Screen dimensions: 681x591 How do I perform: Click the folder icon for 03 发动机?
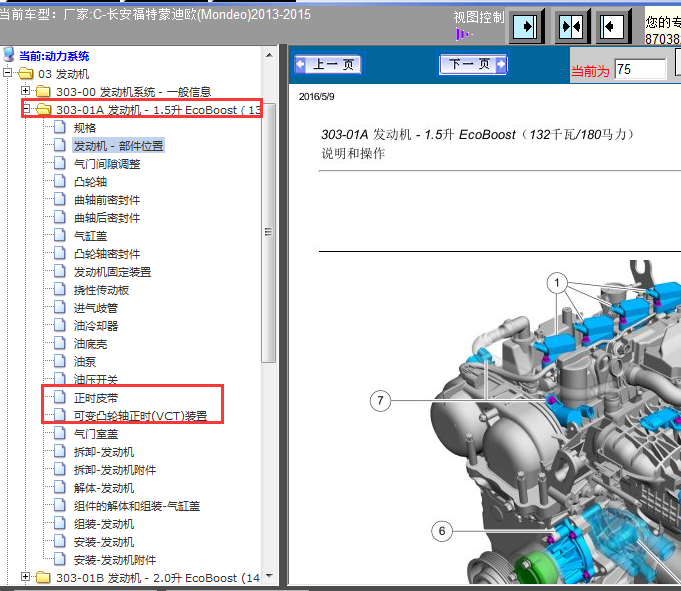pyautogui.click(x=26, y=73)
